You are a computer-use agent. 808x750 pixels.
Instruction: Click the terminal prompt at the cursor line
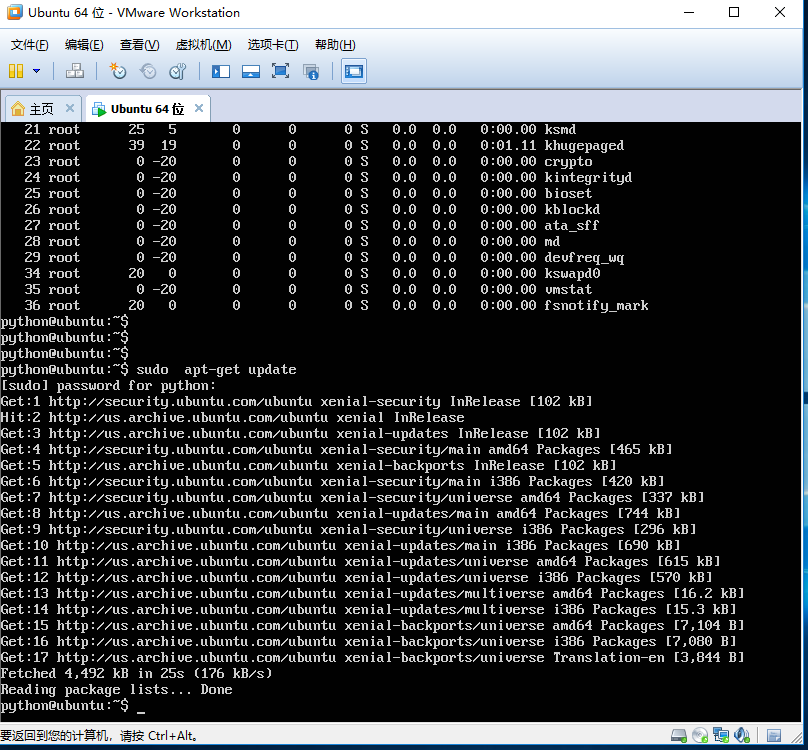(73, 706)
